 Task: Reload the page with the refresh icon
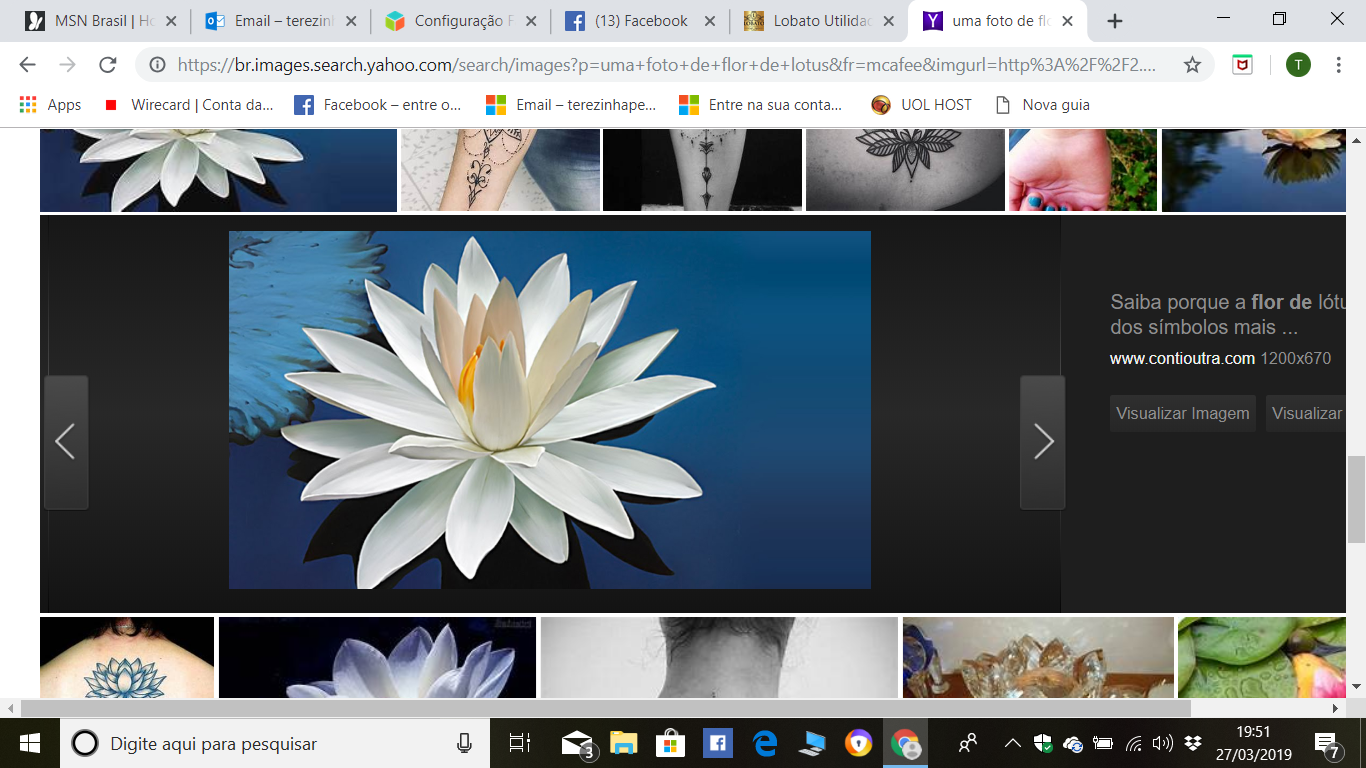108,65
